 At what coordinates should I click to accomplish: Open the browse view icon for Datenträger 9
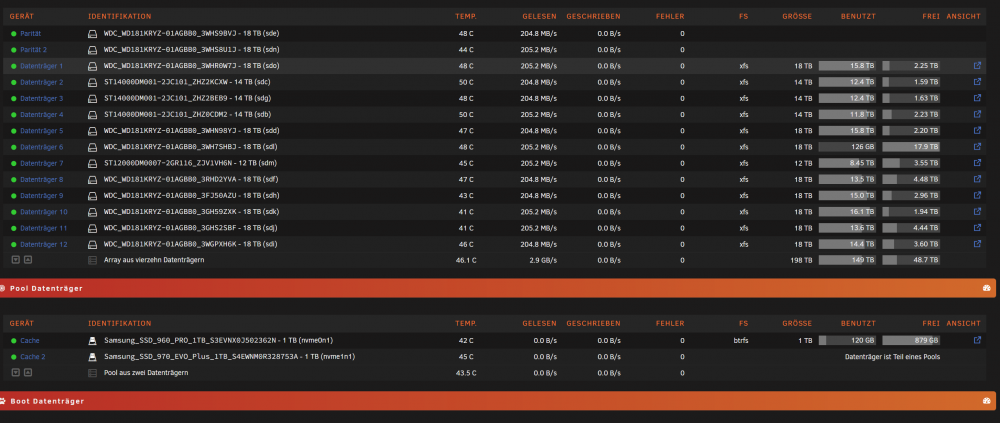coord(977,195)
